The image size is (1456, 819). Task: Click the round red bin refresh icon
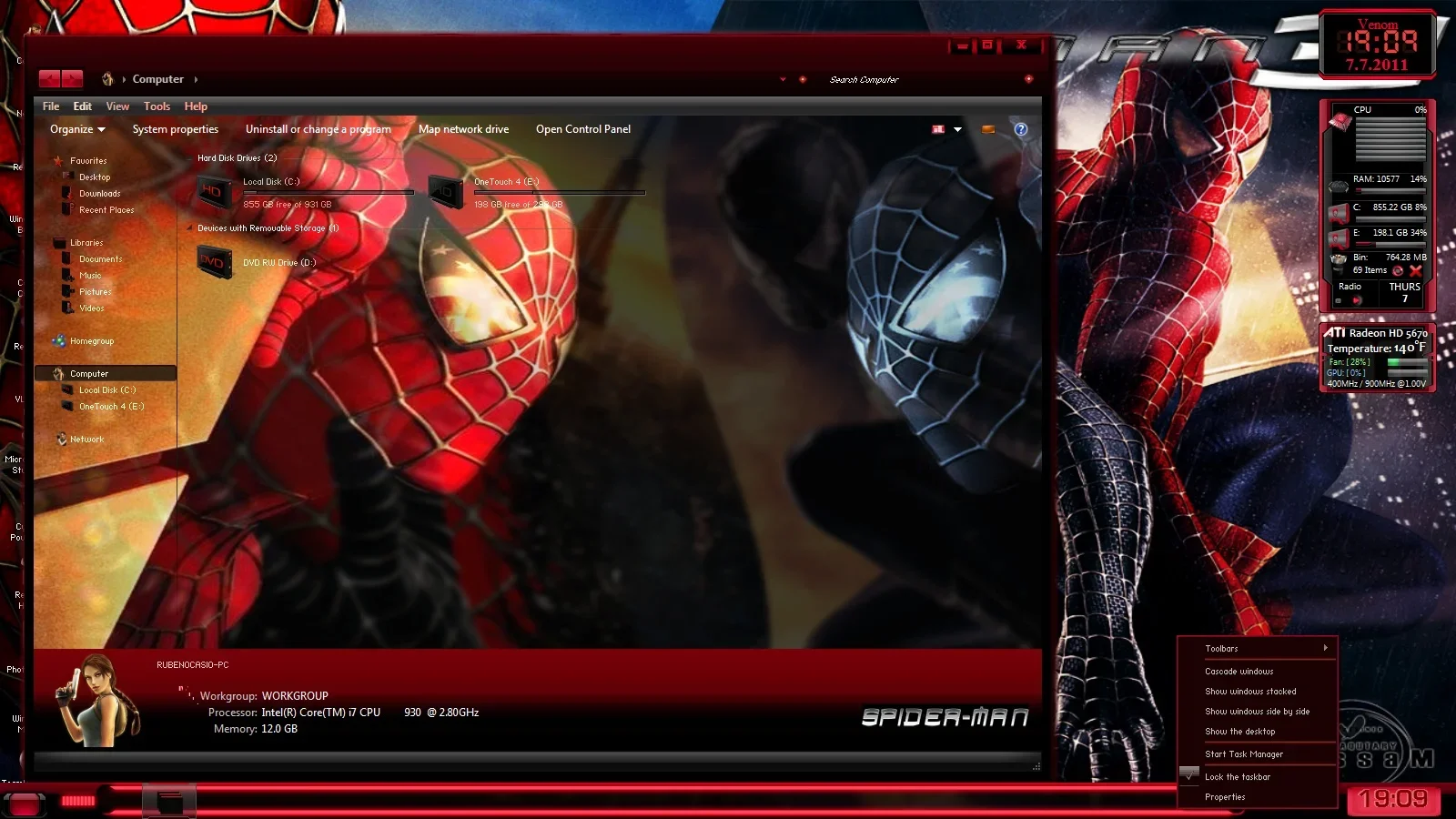(x=1398, y=270)
